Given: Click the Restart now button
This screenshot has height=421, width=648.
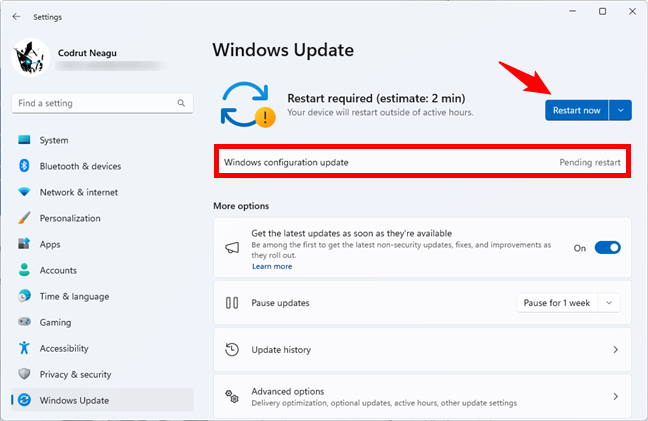Looking at the screenshot, I should [577, 110].
